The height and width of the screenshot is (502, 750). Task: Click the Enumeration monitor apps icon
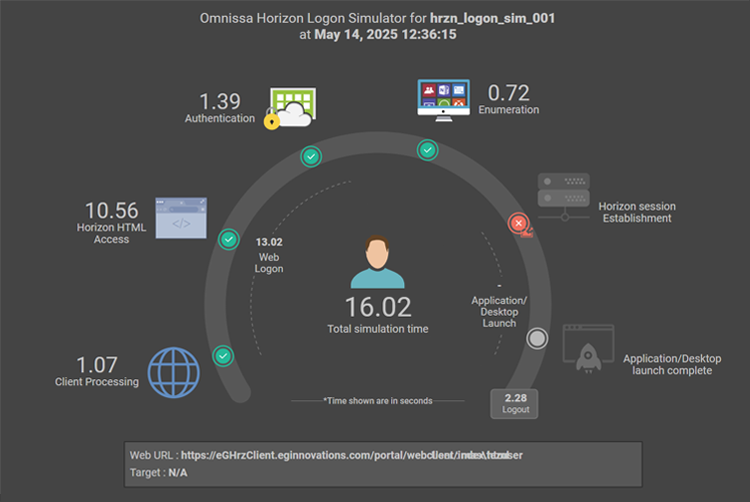(x=443, y=100)
